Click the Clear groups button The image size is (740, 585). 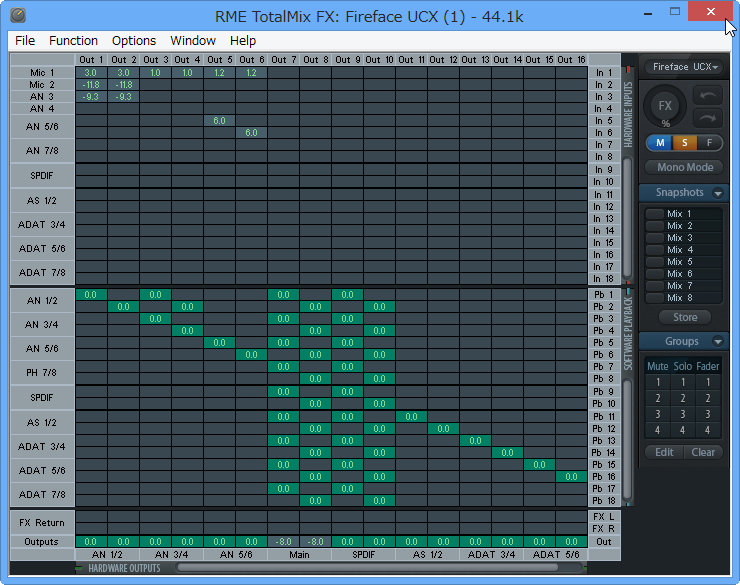click(x=703, y=452)
